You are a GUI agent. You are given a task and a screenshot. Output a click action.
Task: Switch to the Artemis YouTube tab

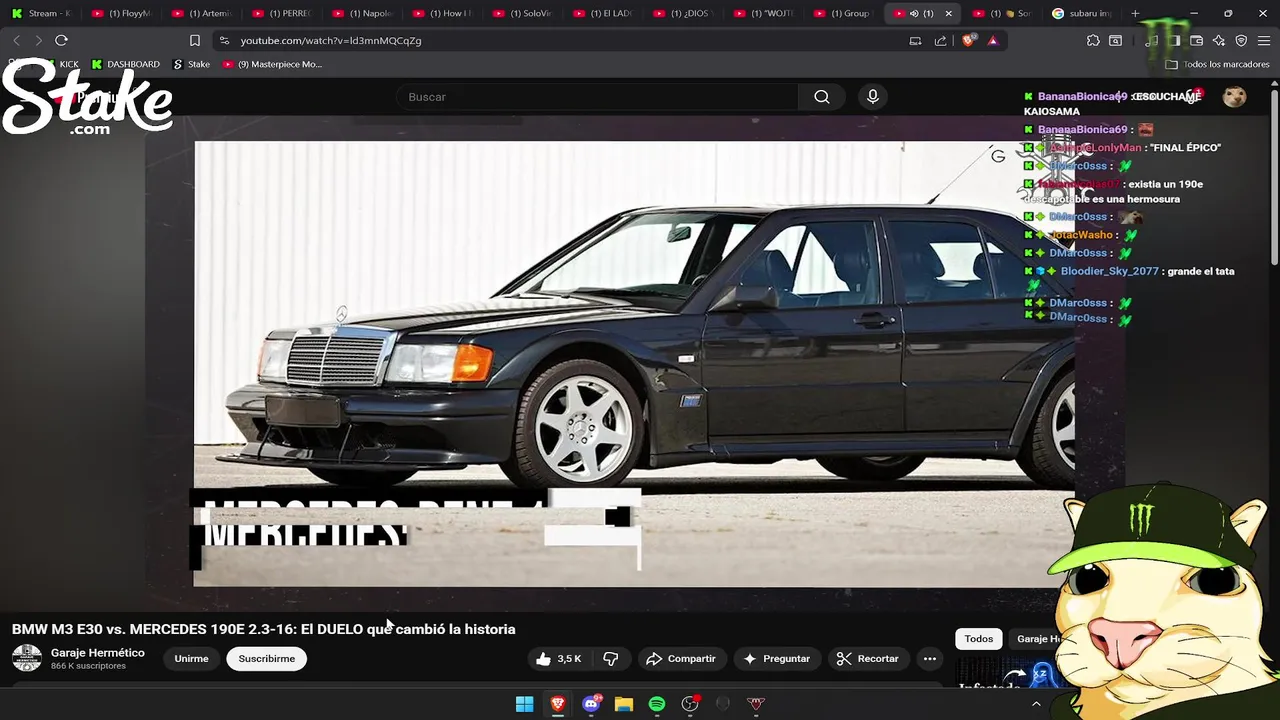tap(202, 13)
